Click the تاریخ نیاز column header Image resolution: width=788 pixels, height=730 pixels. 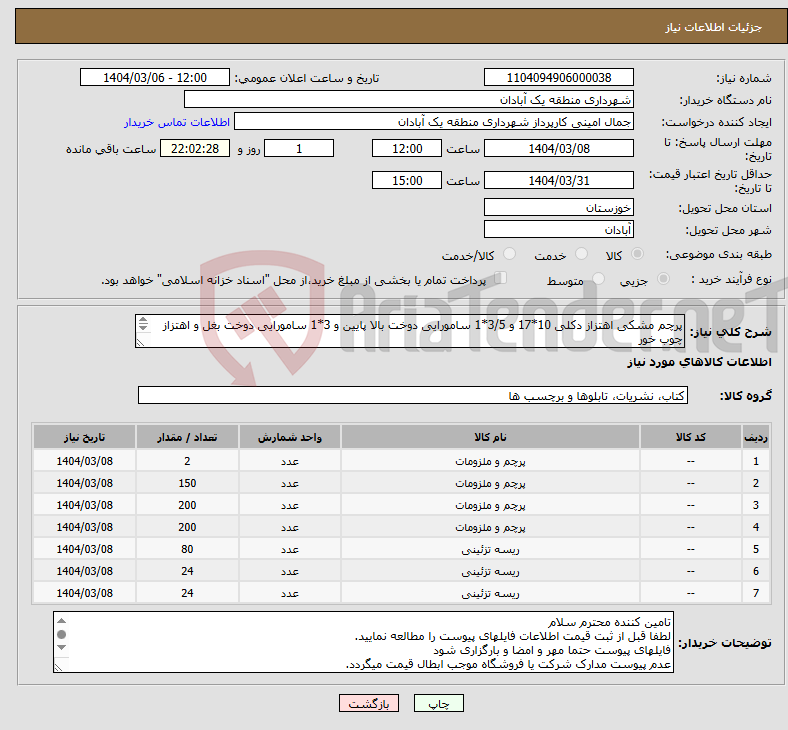coord(85,438)
